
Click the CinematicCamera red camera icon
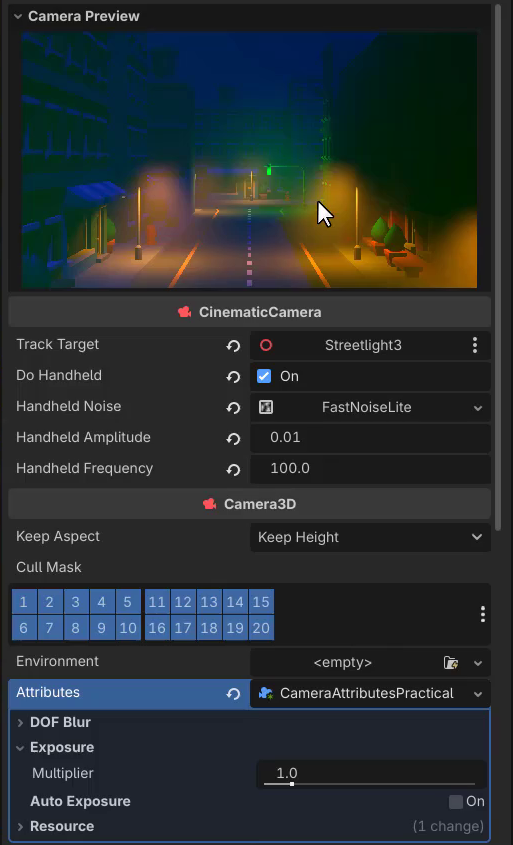(185, 312)
